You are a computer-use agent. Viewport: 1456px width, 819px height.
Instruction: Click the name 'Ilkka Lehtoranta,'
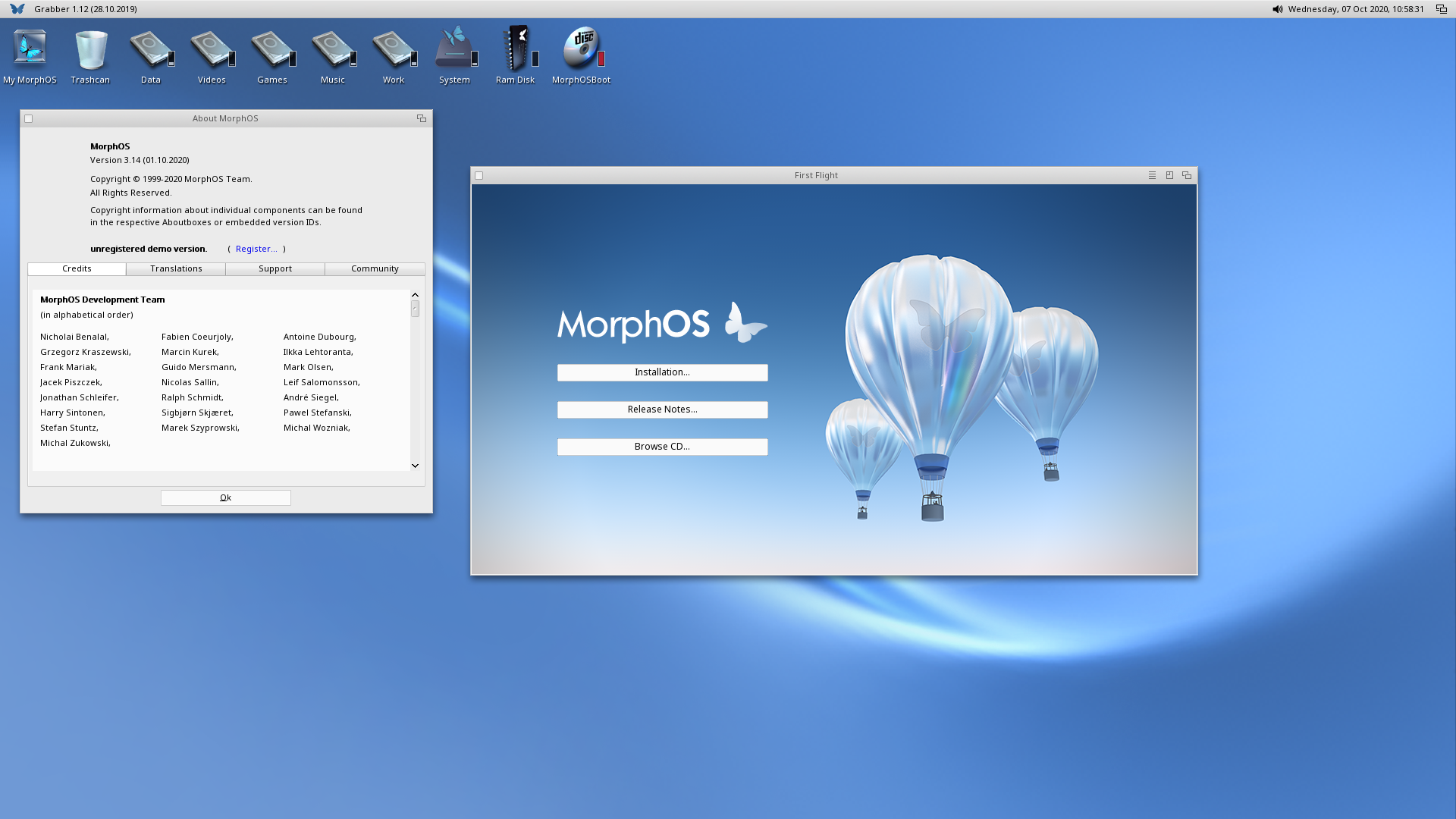click(x=318, y=352)
